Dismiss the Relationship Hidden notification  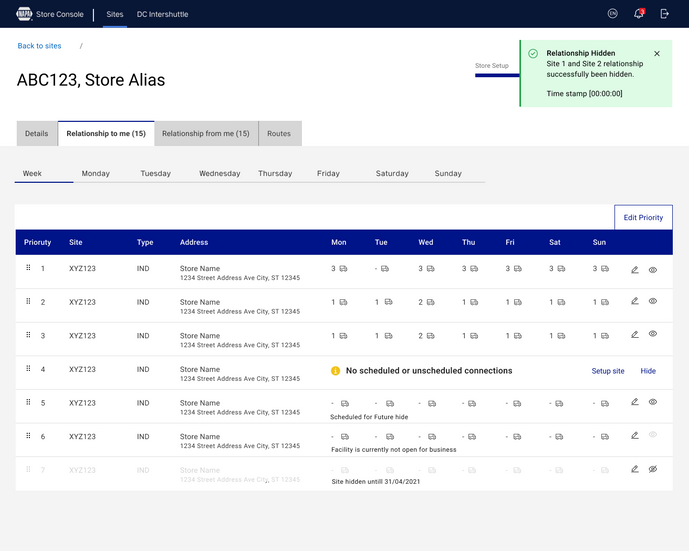click(x=657, y=54)
